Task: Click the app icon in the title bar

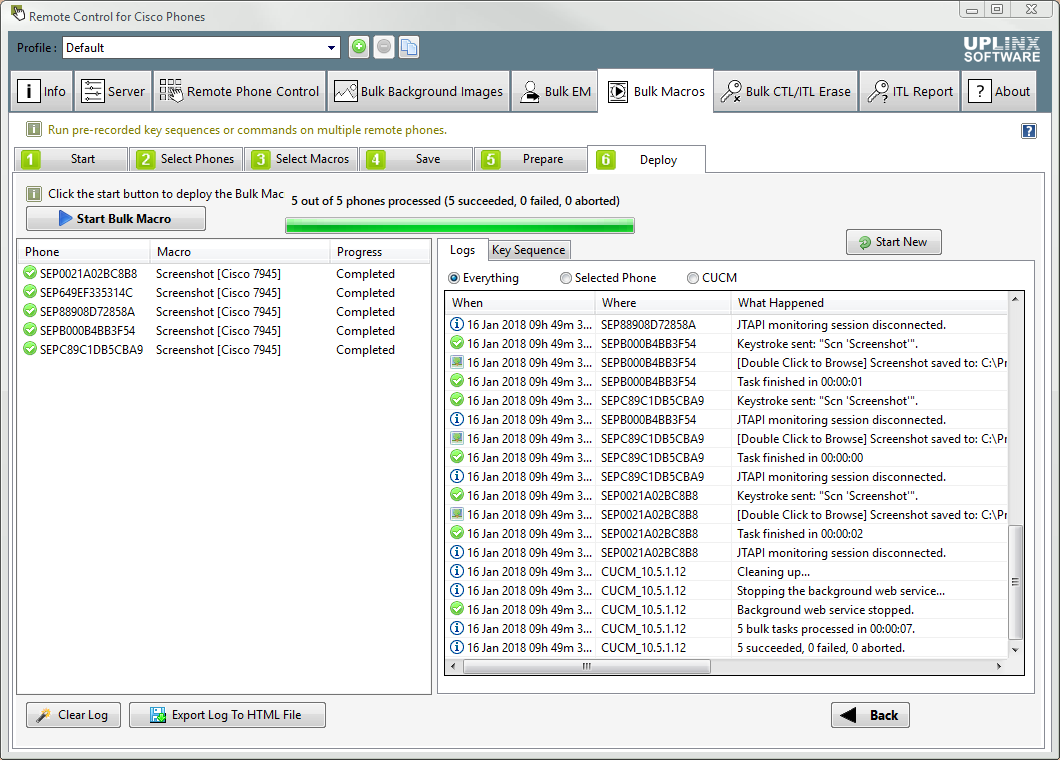Action: click(x=18, y=14)
